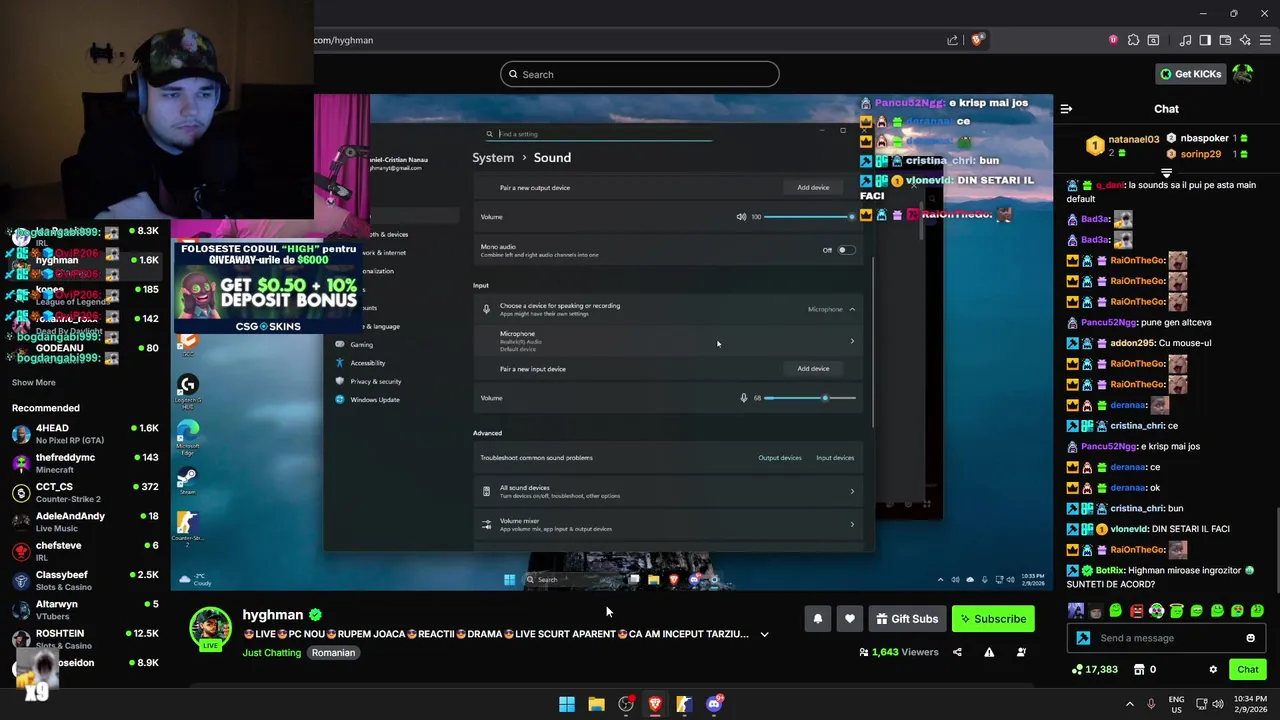The height and width of the screenshot is (720, 1280).
Task: Open the pink U extension icon
Action: point(1113,40)
